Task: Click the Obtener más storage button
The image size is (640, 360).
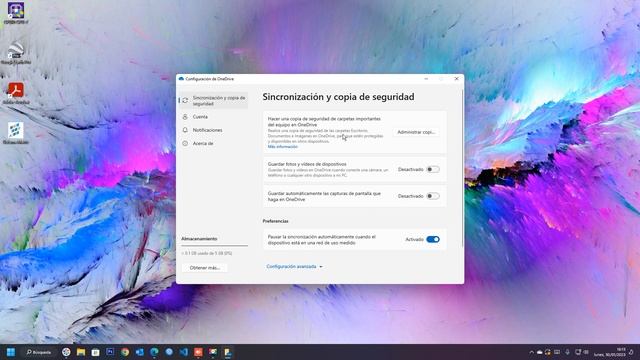Action: (205, 268)
